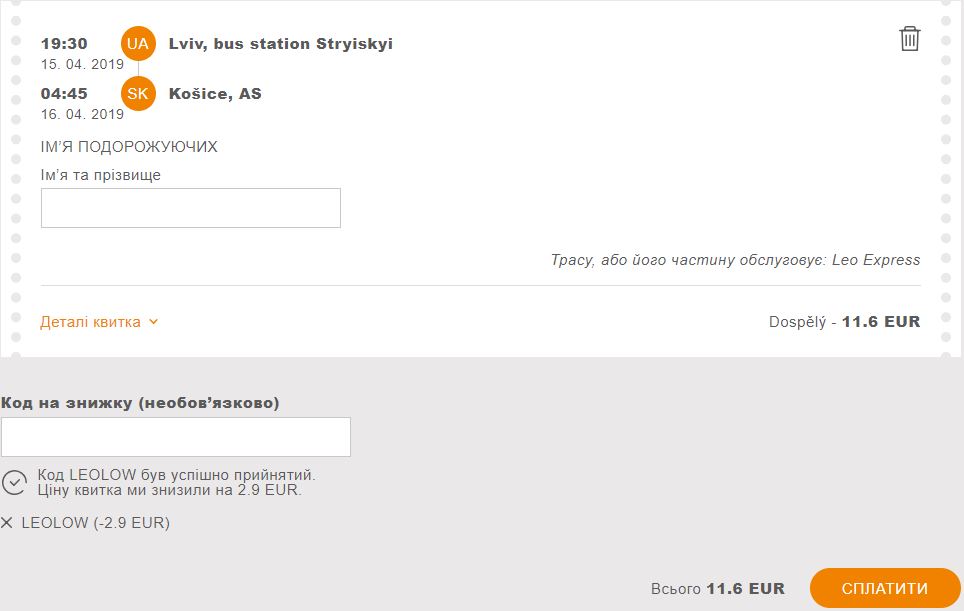
Task: Click the ІМ'Я ПОДОРОЖУЮЧИХ heading
Action: 129,147
